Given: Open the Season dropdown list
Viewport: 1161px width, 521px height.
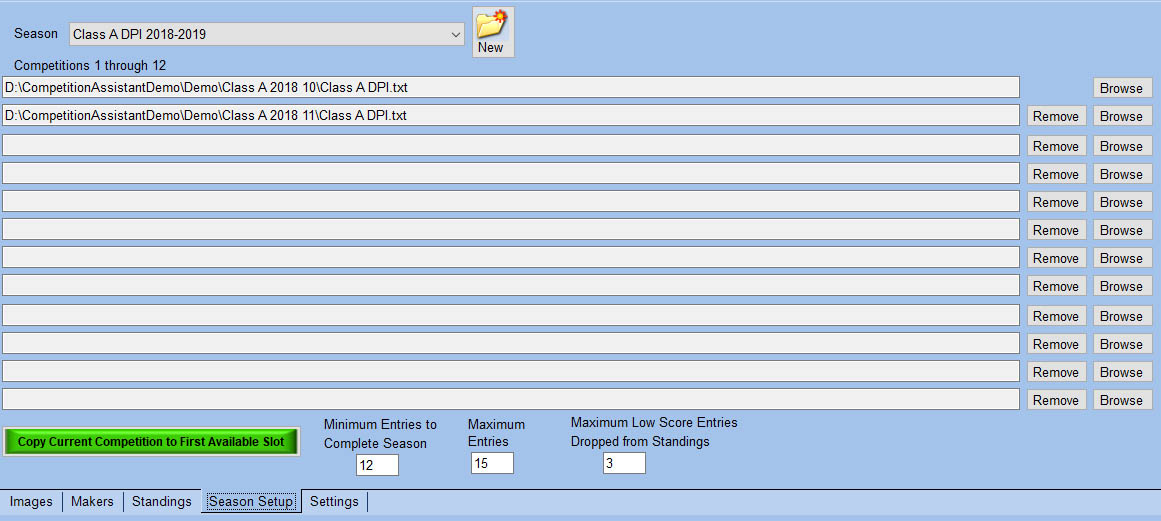Looking at the screenshot, I should point(267,34).
